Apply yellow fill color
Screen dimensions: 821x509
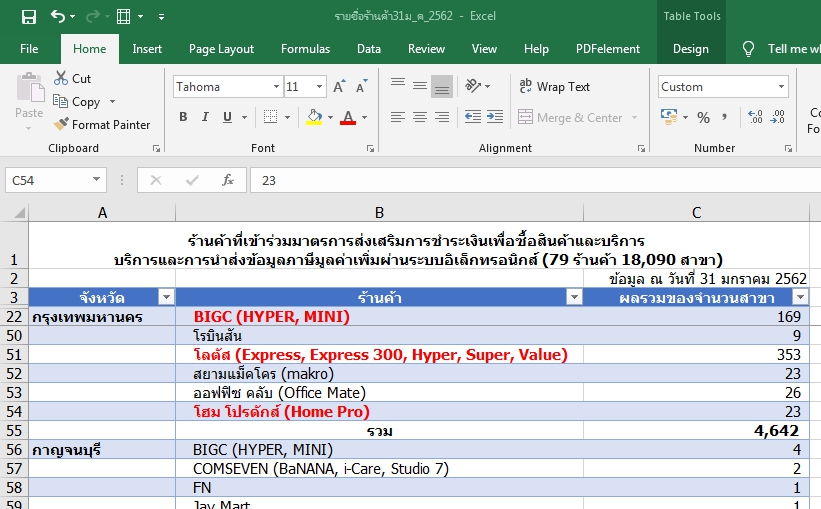coord(314,117)
